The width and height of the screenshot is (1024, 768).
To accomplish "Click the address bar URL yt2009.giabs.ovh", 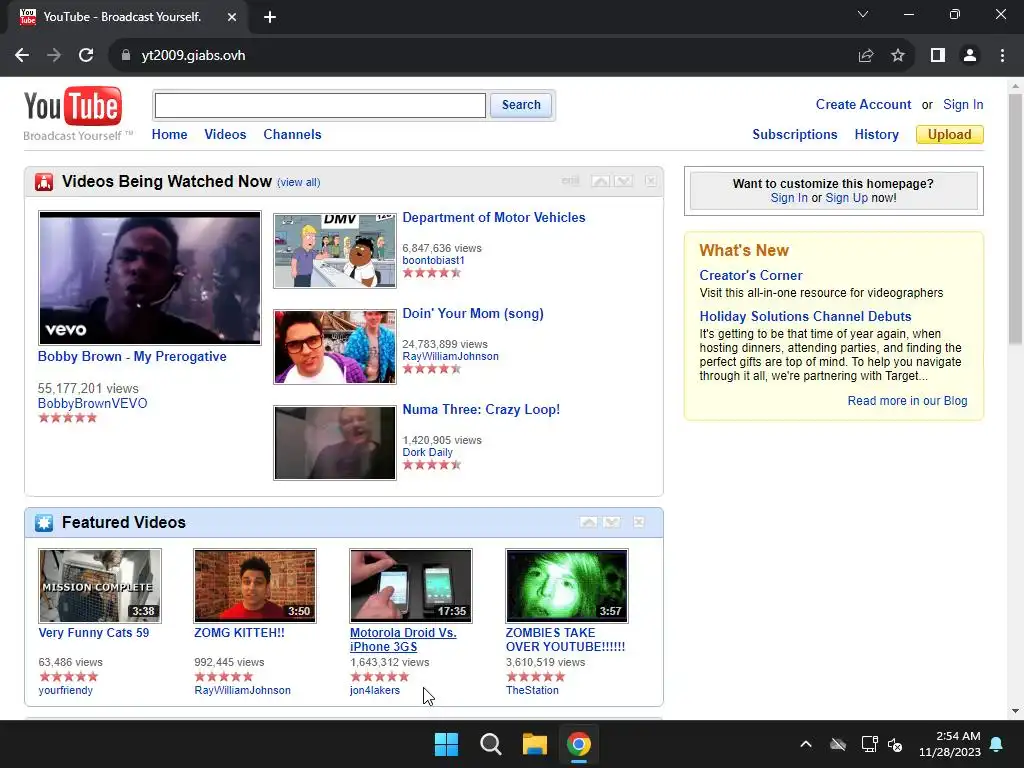I will [193, 56].
